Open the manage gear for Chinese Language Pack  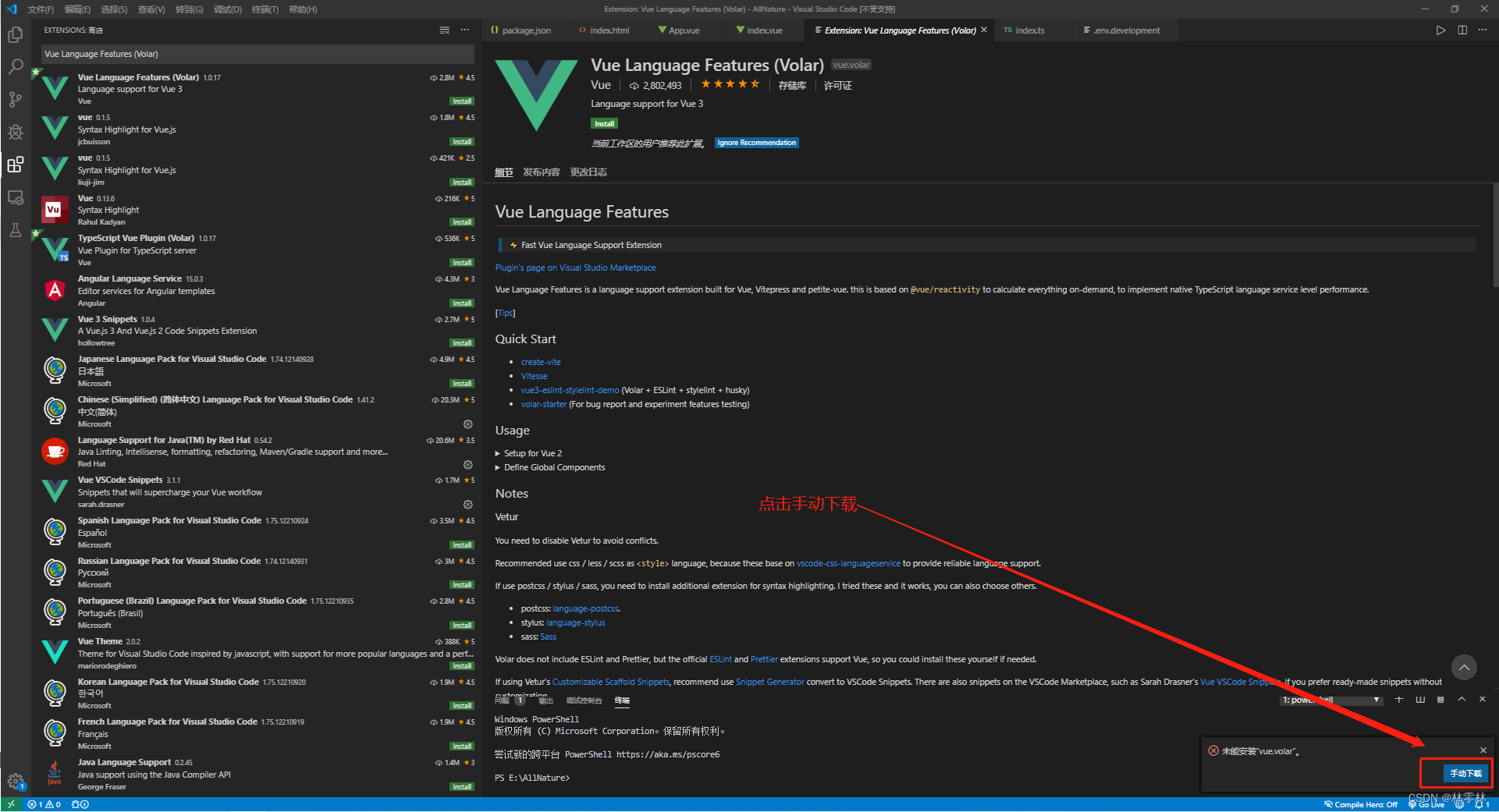coord(468,424)
